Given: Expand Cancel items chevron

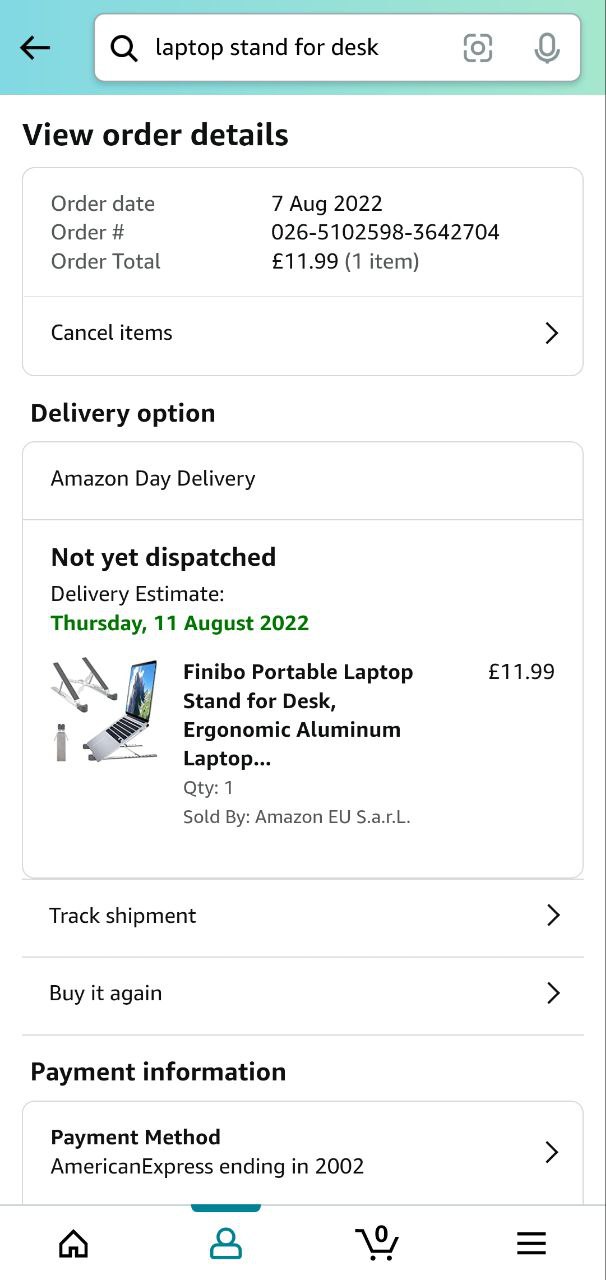Looking at the screenshot, I should (x=551, y=333).
